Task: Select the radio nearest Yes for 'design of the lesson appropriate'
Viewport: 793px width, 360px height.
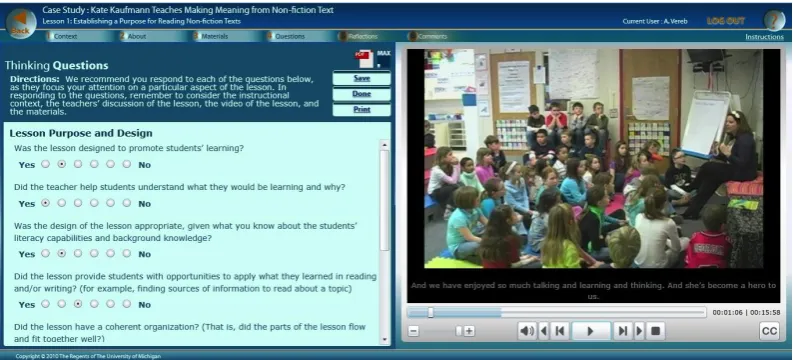Action: [x=46, y=253]
